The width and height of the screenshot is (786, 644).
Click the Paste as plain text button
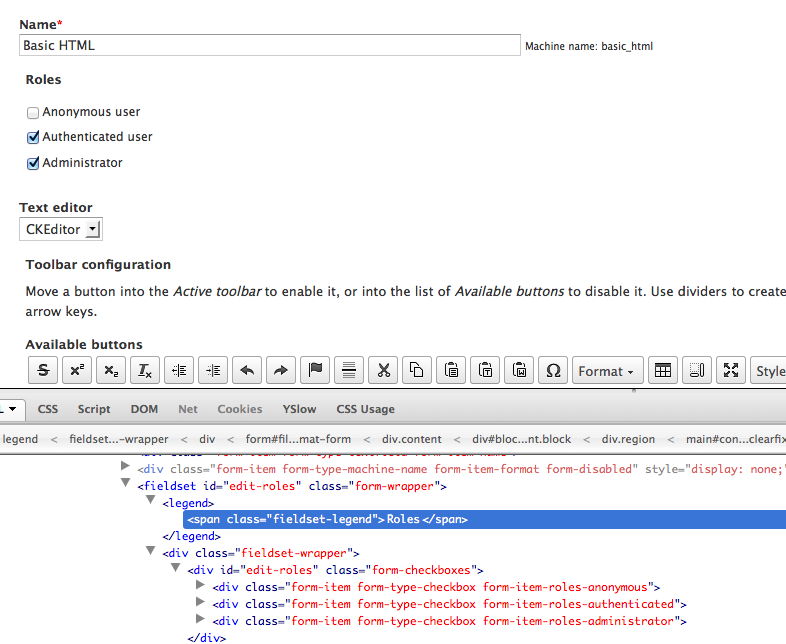pyautogui.click(x=485, y=370)
